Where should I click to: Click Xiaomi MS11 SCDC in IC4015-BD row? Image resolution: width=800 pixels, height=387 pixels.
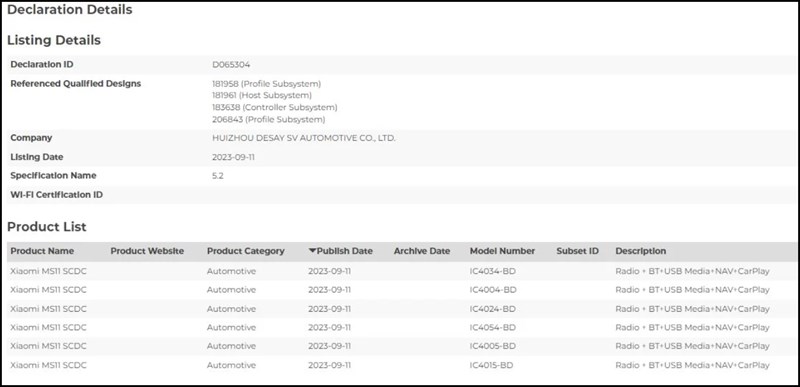(48, 365)
